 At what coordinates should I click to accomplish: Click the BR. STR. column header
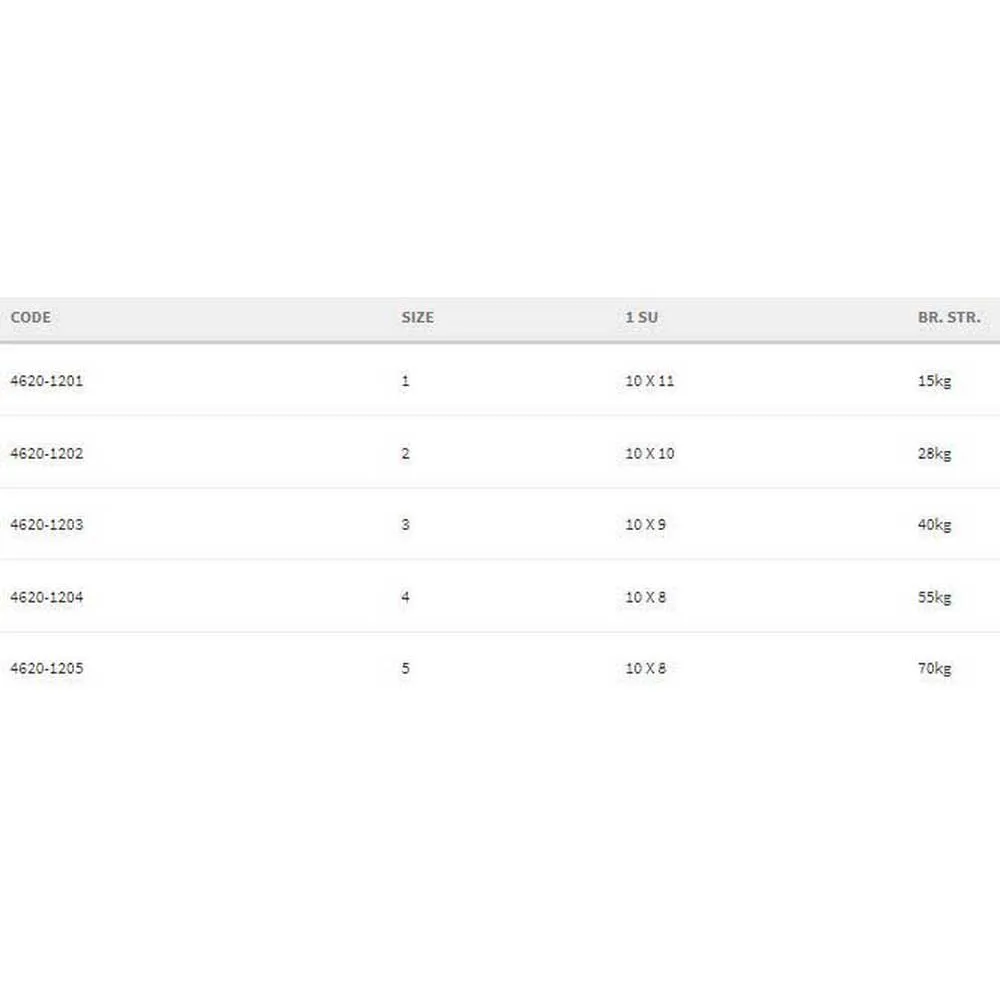click(x=949, y=317)
